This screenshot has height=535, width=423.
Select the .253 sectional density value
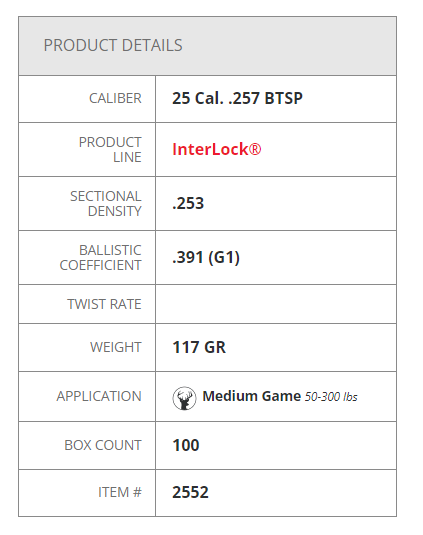188,203
